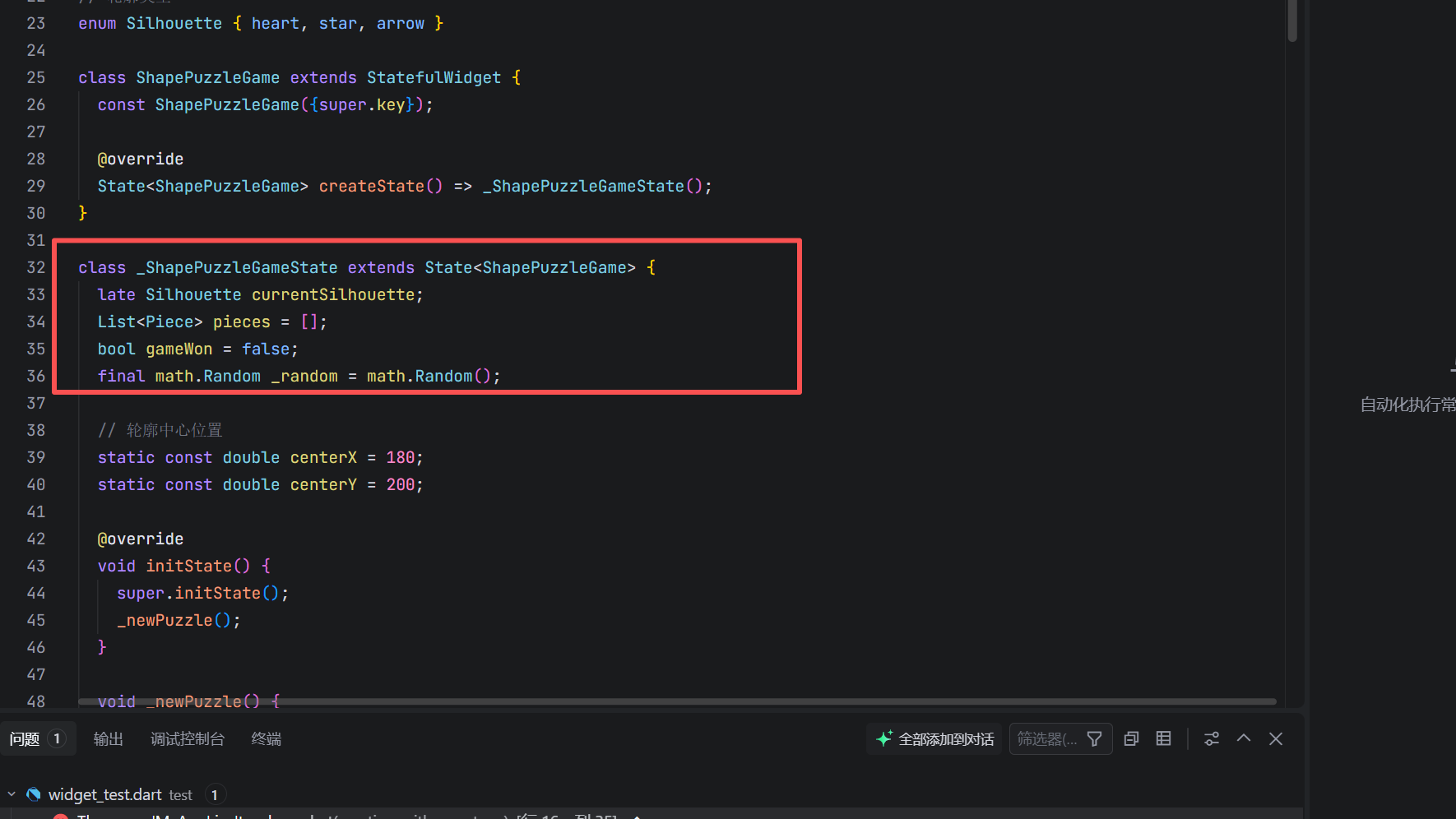Viewport: 1456px width, 819px height.
Task: Open the 输出 output tab
Action: coord(109,739)
